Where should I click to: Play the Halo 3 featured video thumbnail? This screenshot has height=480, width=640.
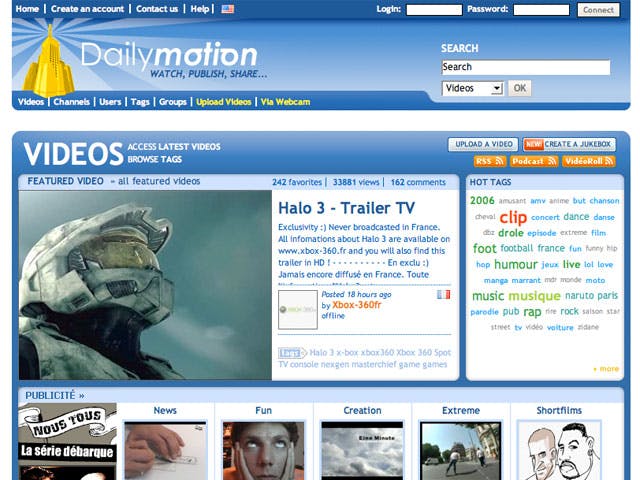[145, 285]
